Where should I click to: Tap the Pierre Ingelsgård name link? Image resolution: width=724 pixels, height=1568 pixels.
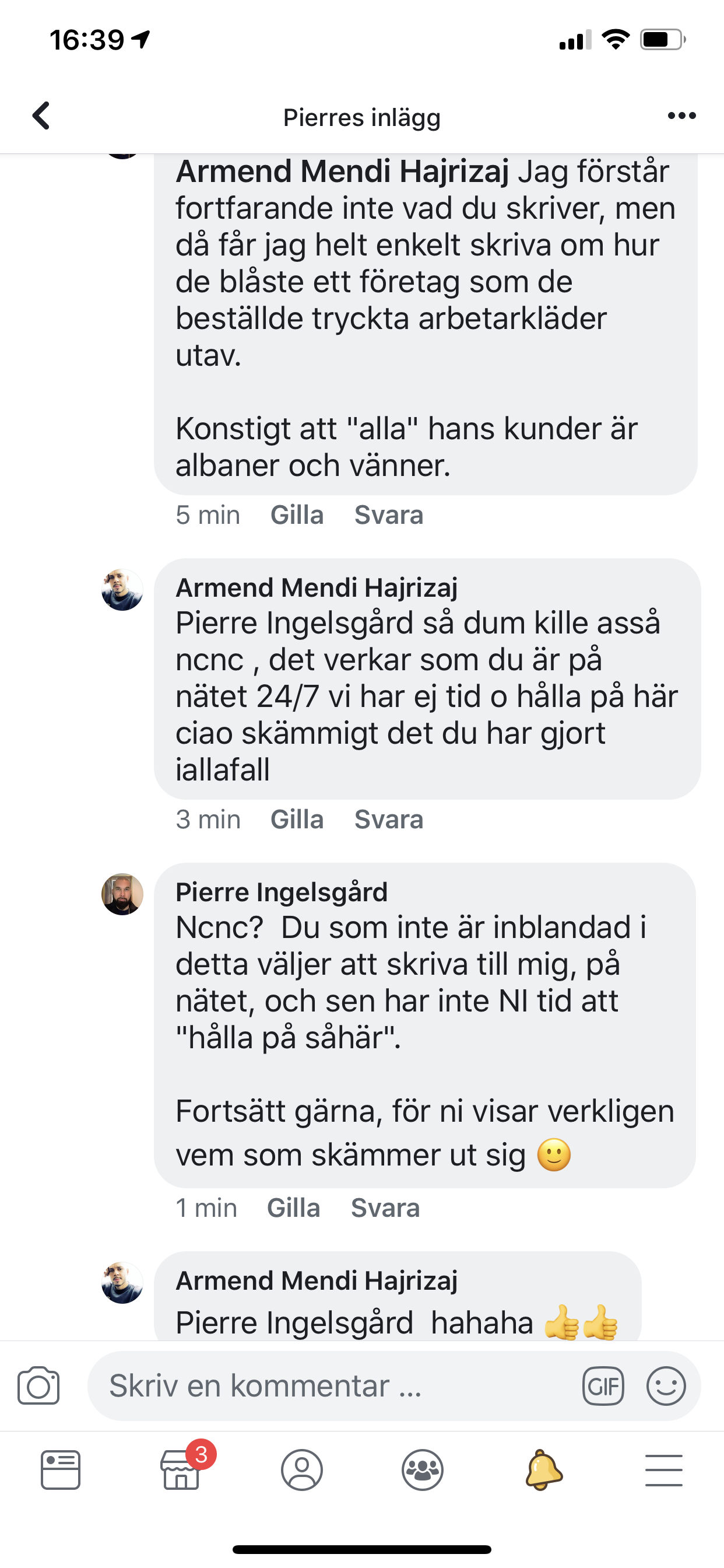[282, 892]
